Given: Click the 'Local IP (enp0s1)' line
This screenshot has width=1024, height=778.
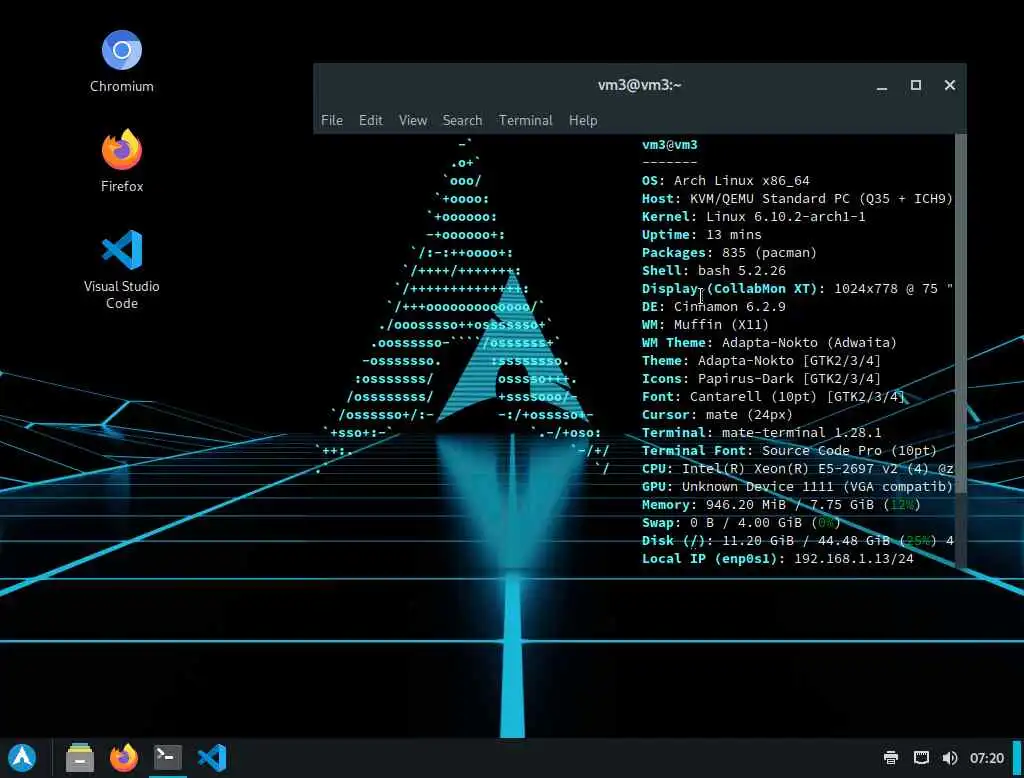Looking at the screenshot, I should click(x=777, y=559).
